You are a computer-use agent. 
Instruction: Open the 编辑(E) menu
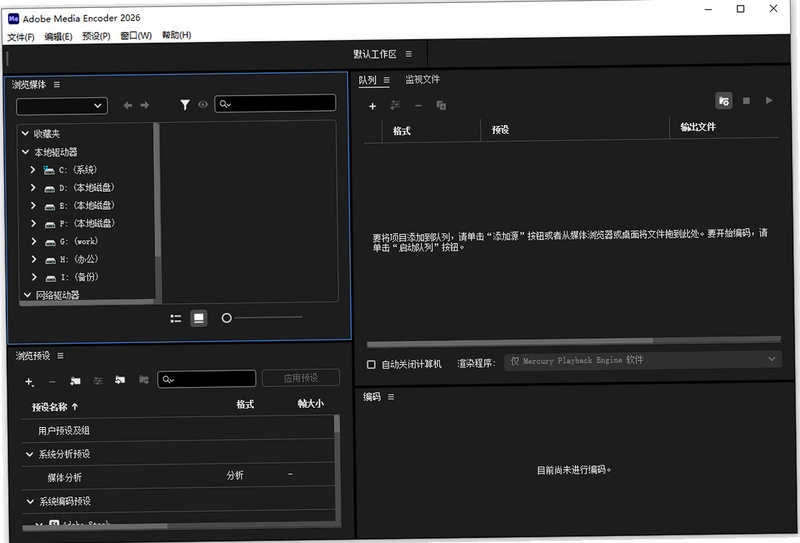pos(58,37)
